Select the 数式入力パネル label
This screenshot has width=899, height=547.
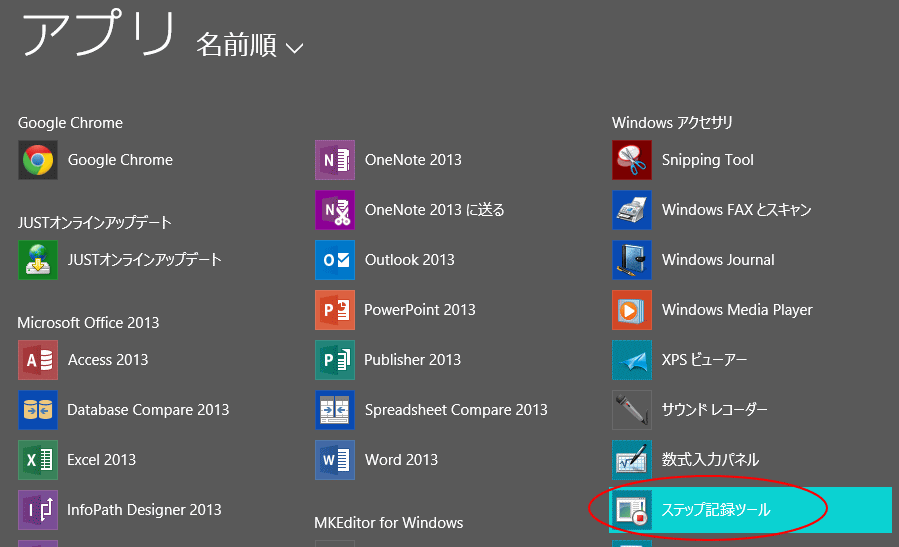tap(710, 460)
